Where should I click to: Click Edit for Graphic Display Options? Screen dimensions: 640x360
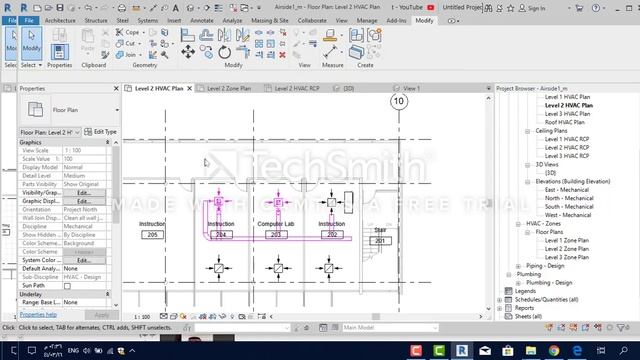[x=84, y=201]
